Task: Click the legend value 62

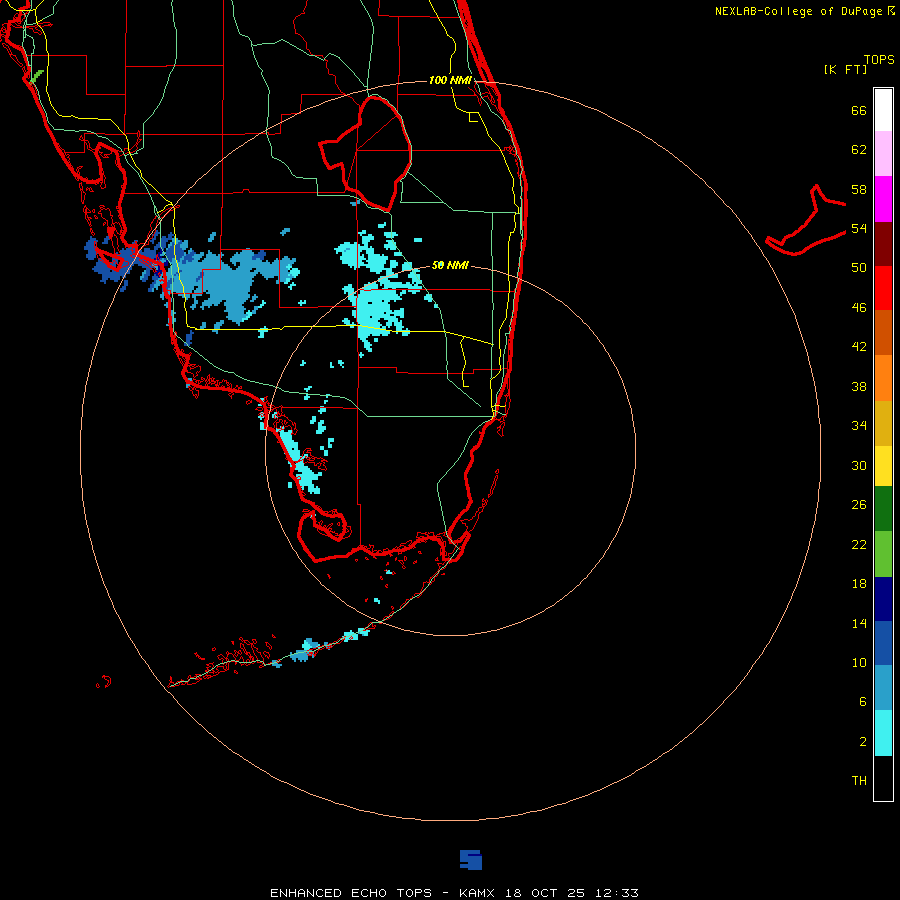Action: tap(859, 150)
